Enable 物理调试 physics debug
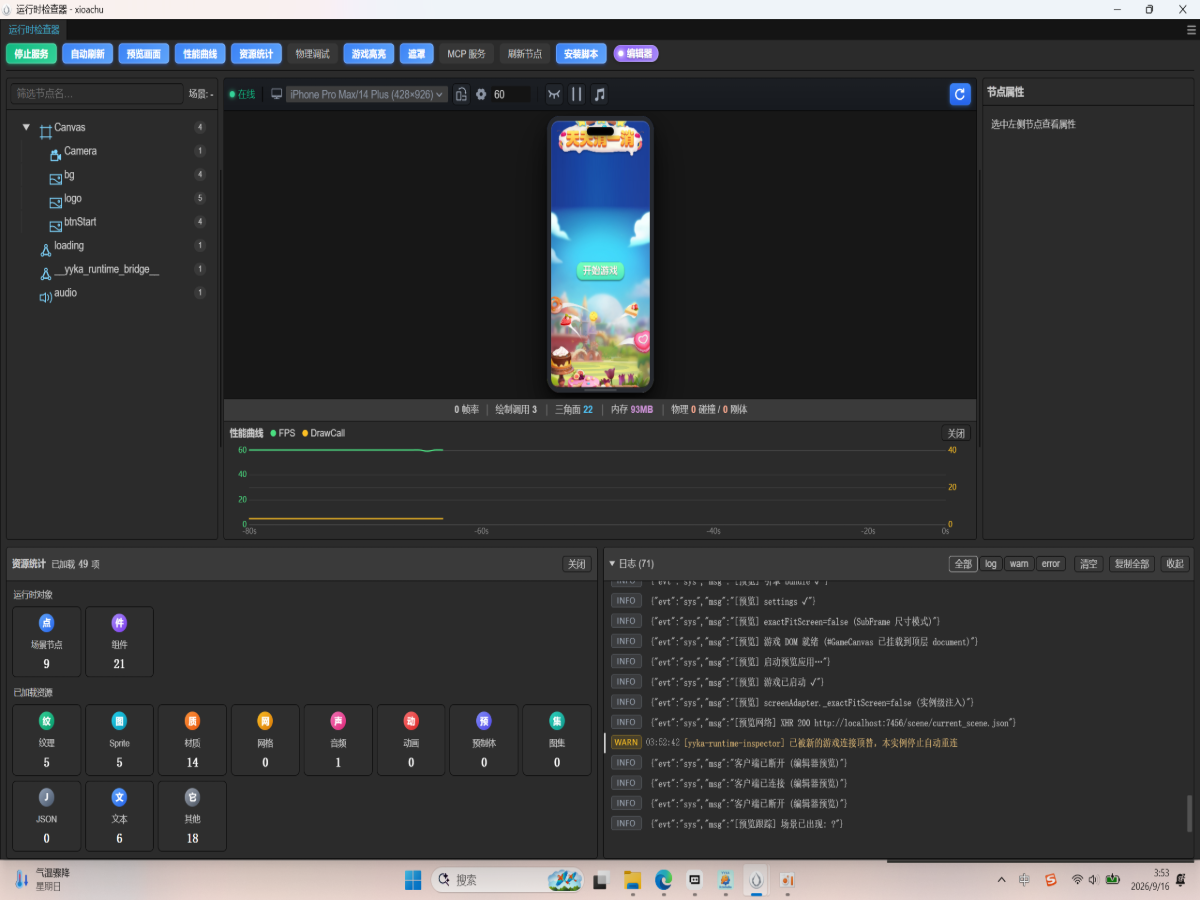 [312, 54]
